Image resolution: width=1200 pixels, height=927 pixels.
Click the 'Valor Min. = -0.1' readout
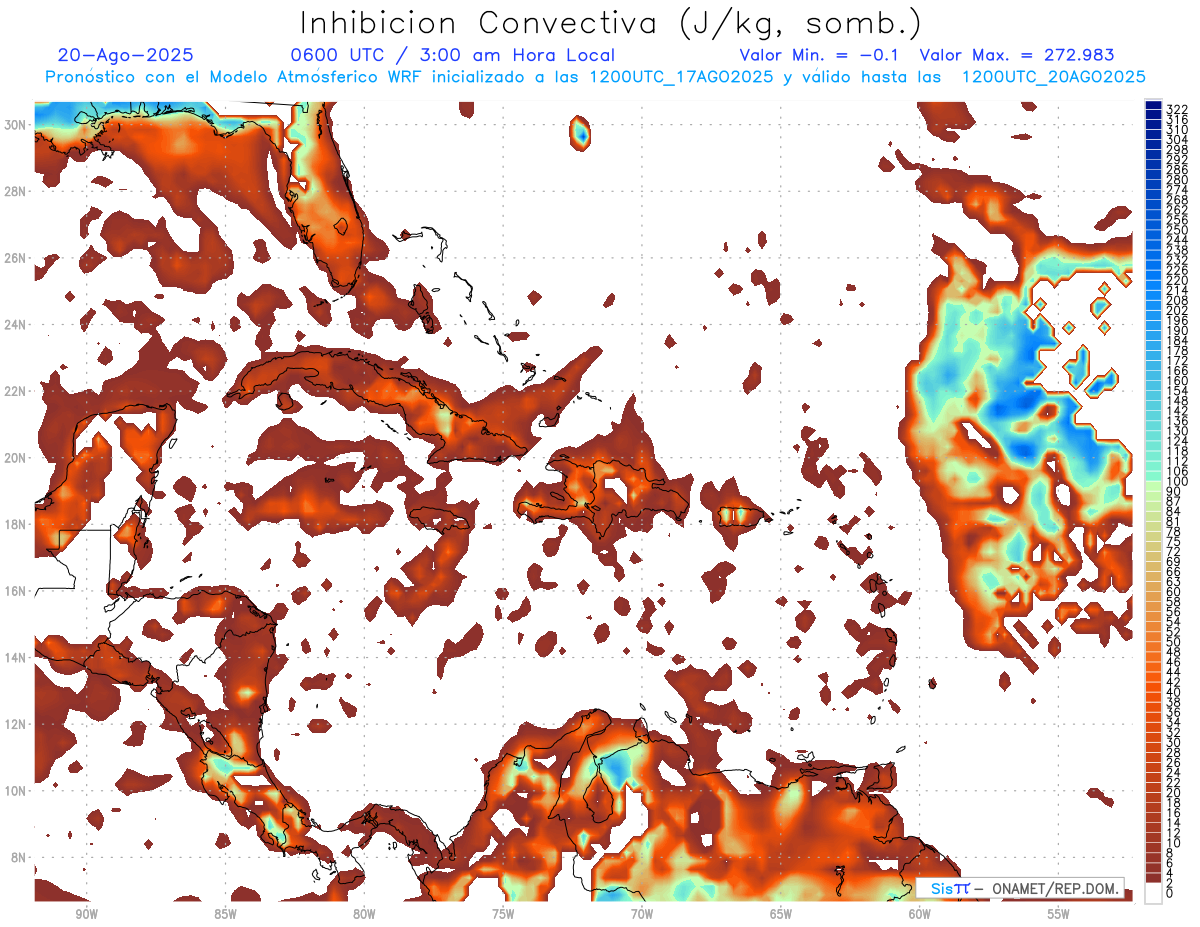(x=818, y=55)
